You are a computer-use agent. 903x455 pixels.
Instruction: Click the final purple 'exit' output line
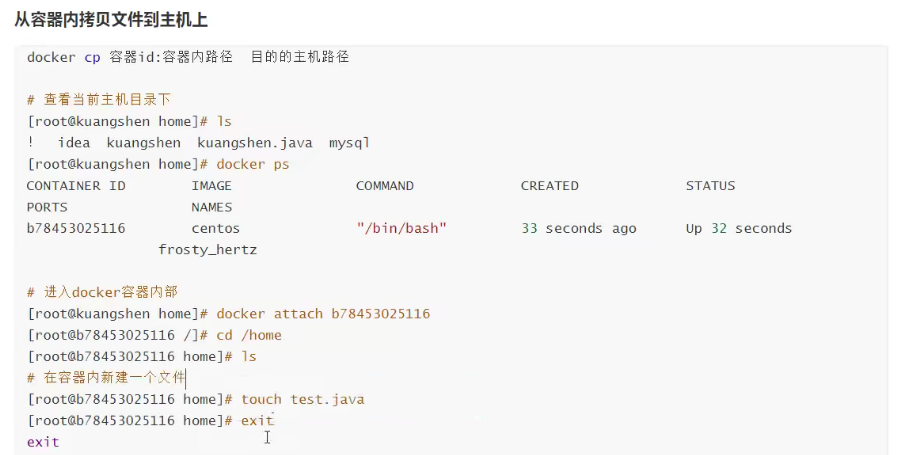[43, 442]
